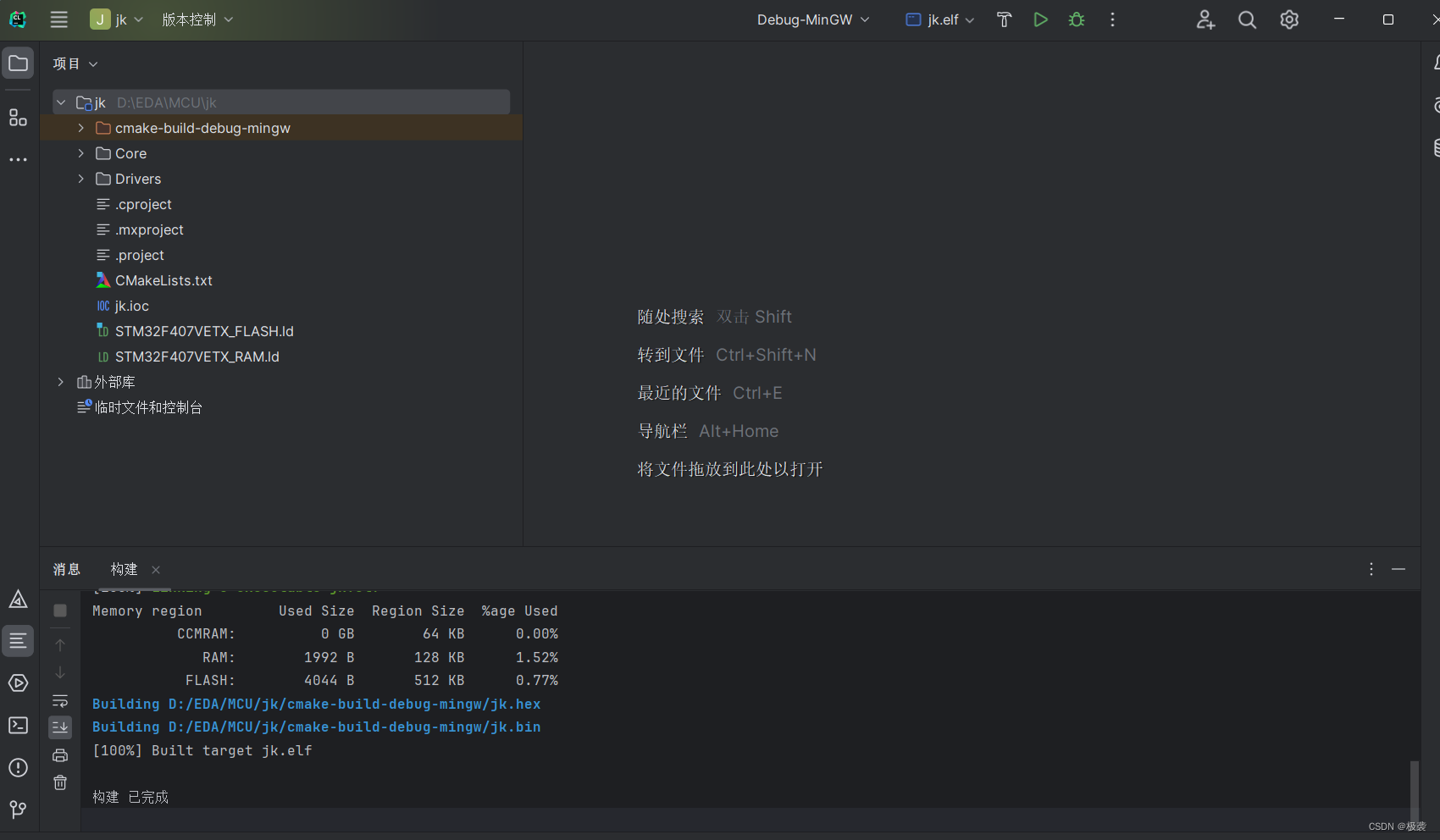
Task: Switch to the 构建 build tab
Action: (124, 569)
